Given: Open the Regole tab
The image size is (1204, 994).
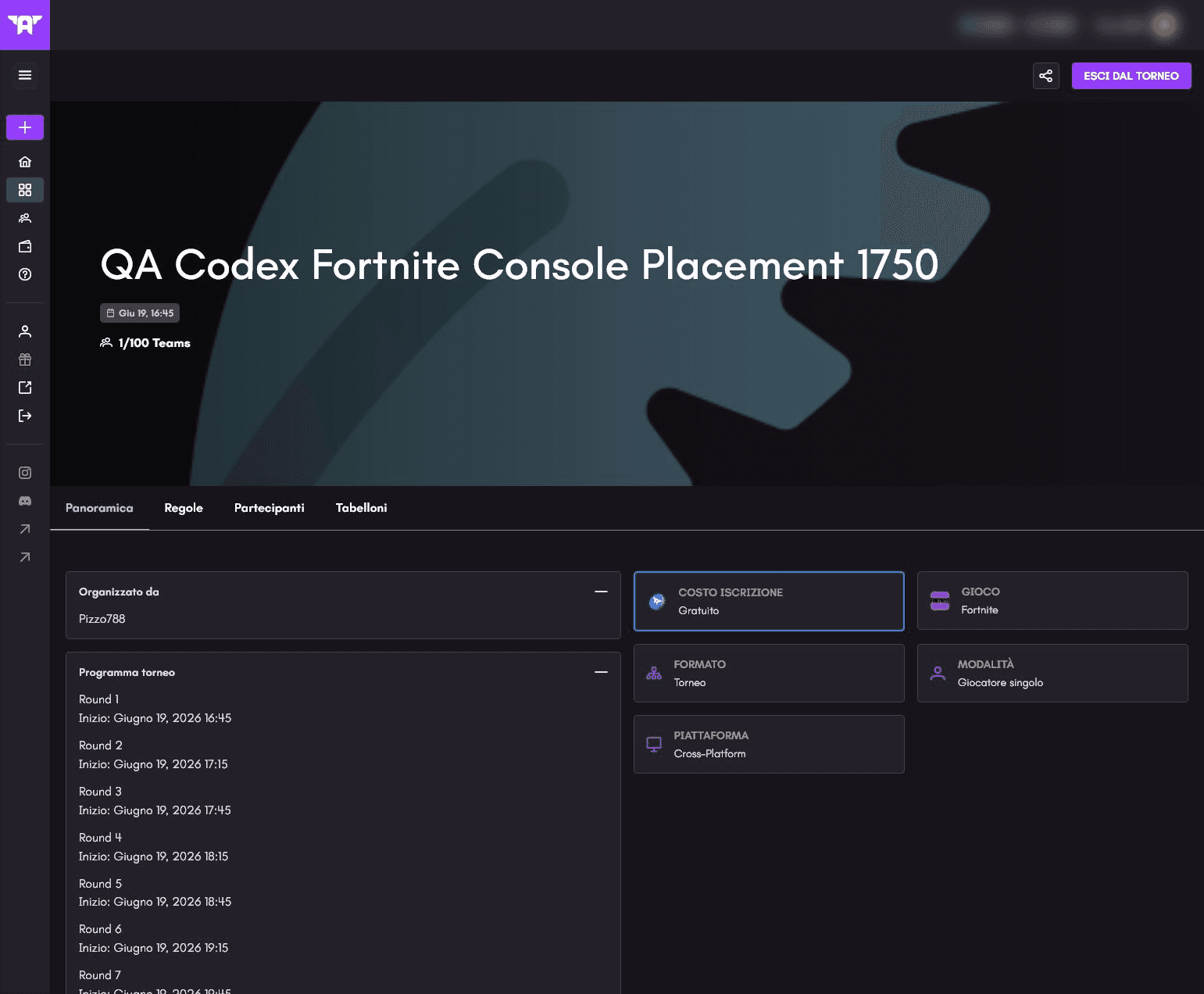Looking at the screenshot, I should 184,508.
